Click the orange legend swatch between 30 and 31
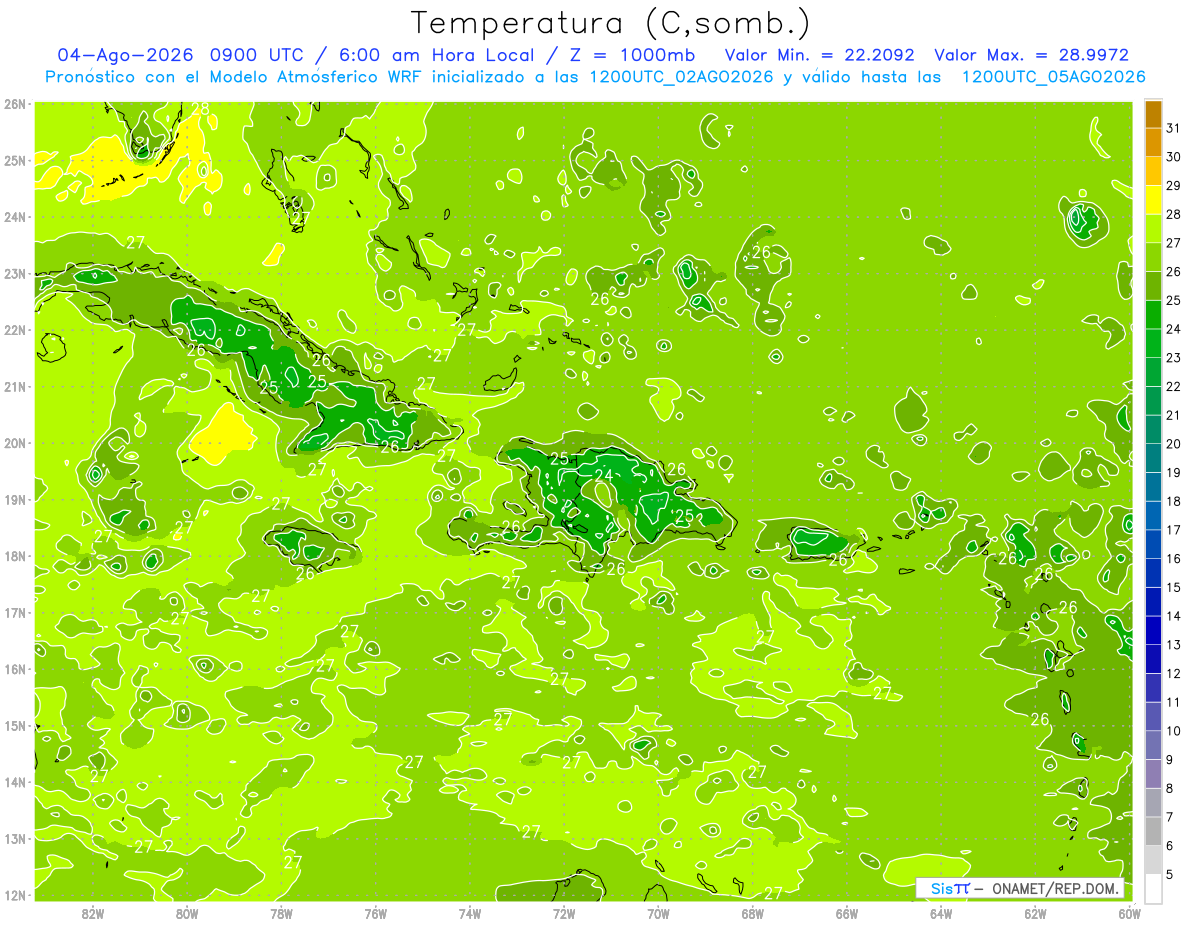The image size is (1200, 927). click(x=1153, y=143)
